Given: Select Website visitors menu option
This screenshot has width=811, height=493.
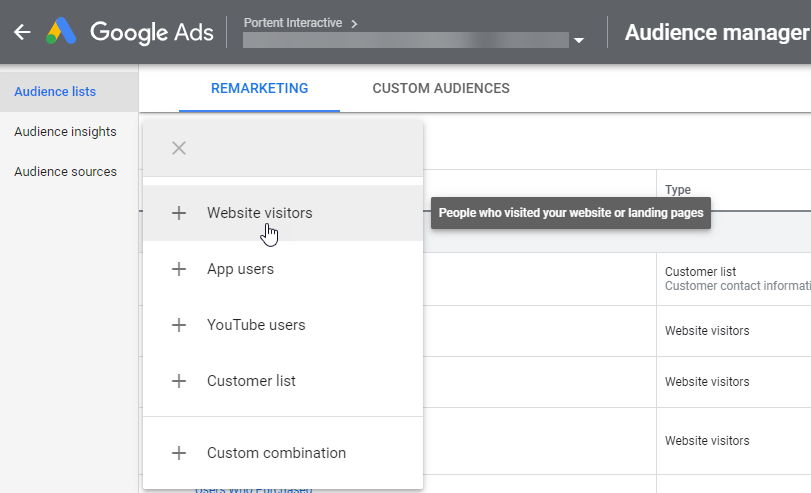Looking at the screenshot, I should point(283,213).
